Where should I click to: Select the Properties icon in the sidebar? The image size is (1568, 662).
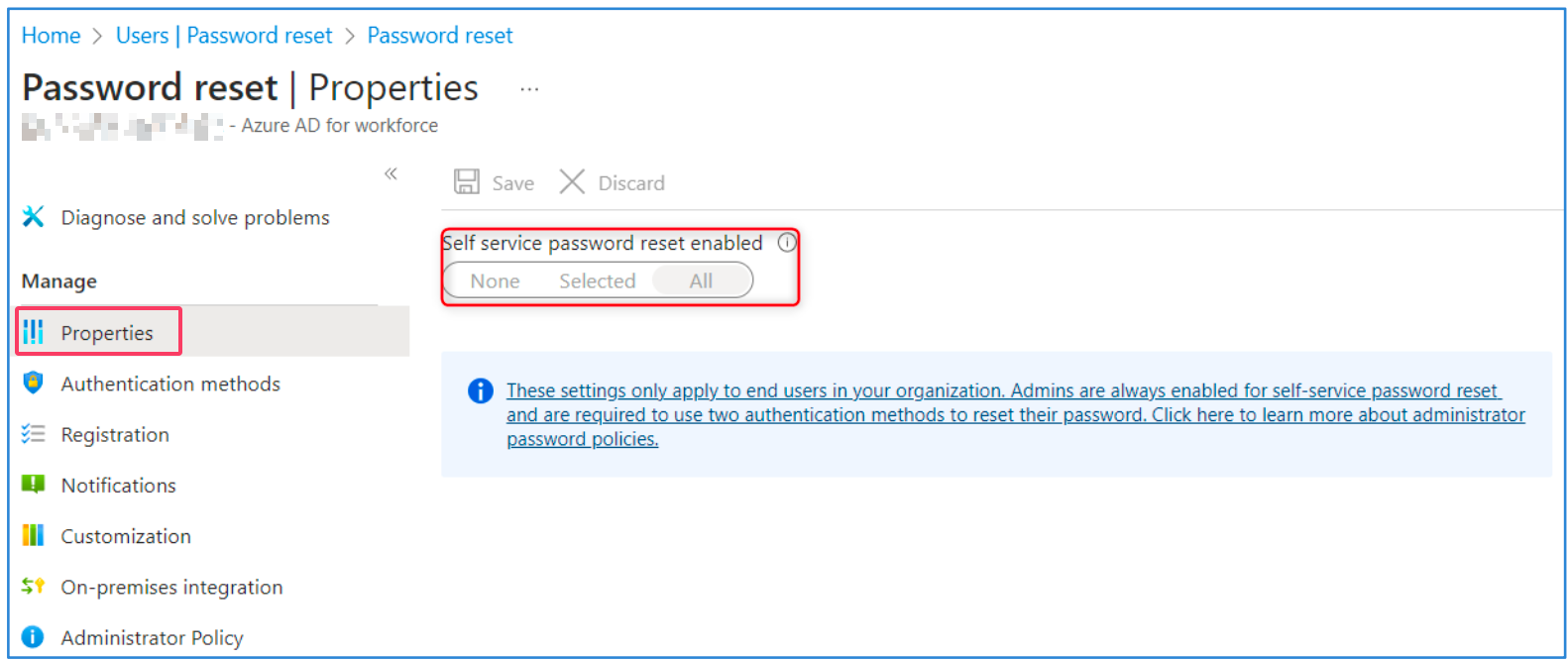click(33, 332)
